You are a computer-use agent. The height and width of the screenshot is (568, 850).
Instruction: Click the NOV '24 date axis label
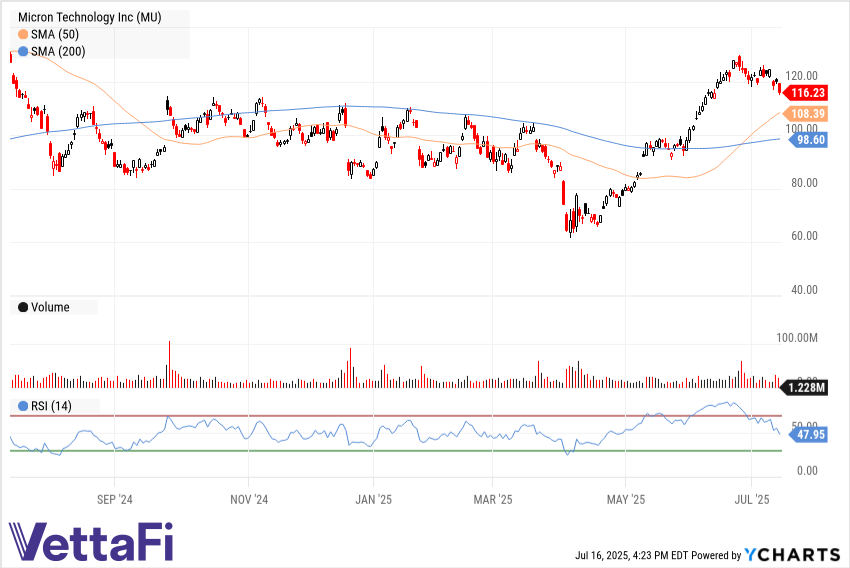pos(249,499)
